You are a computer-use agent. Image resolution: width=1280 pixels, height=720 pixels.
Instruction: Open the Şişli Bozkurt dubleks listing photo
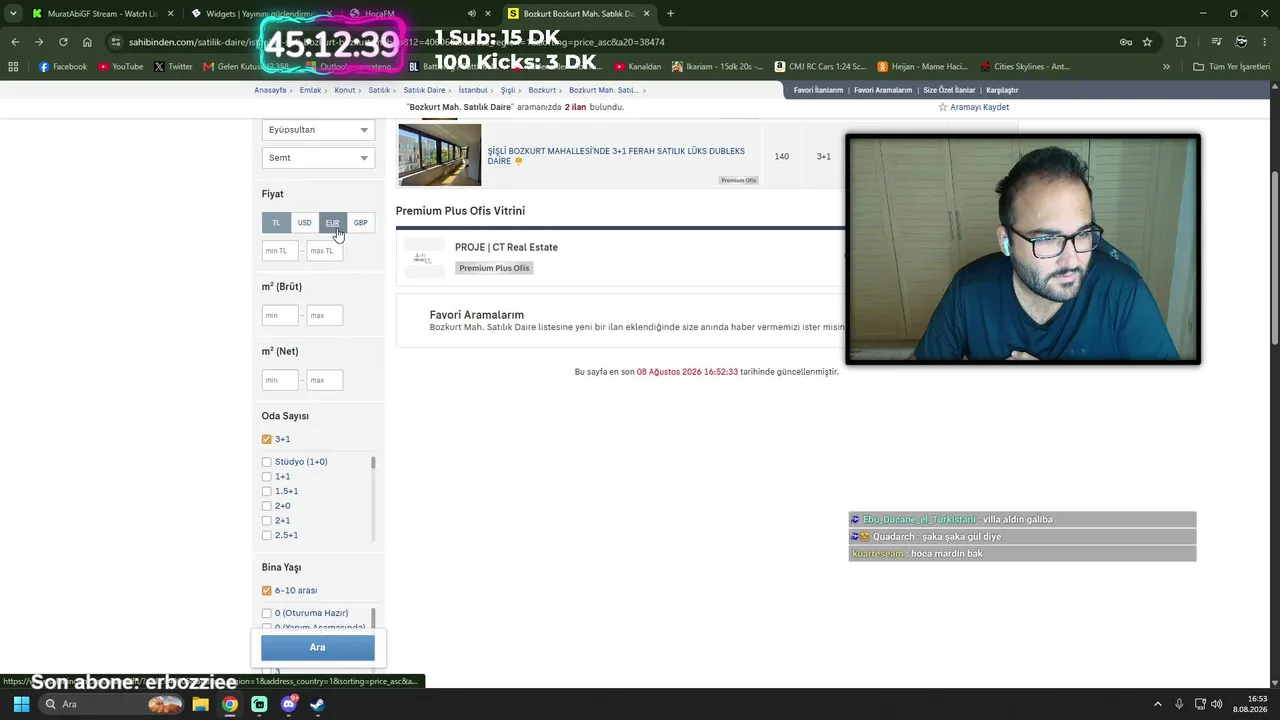pos(440,155)
